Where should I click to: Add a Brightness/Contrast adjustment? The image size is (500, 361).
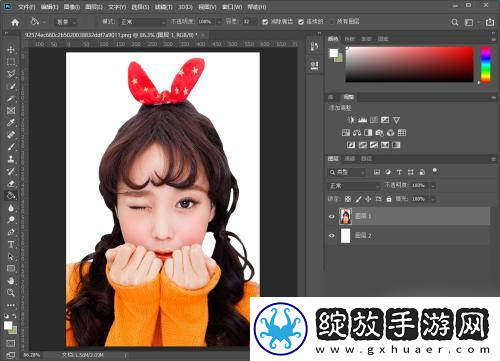351,120
